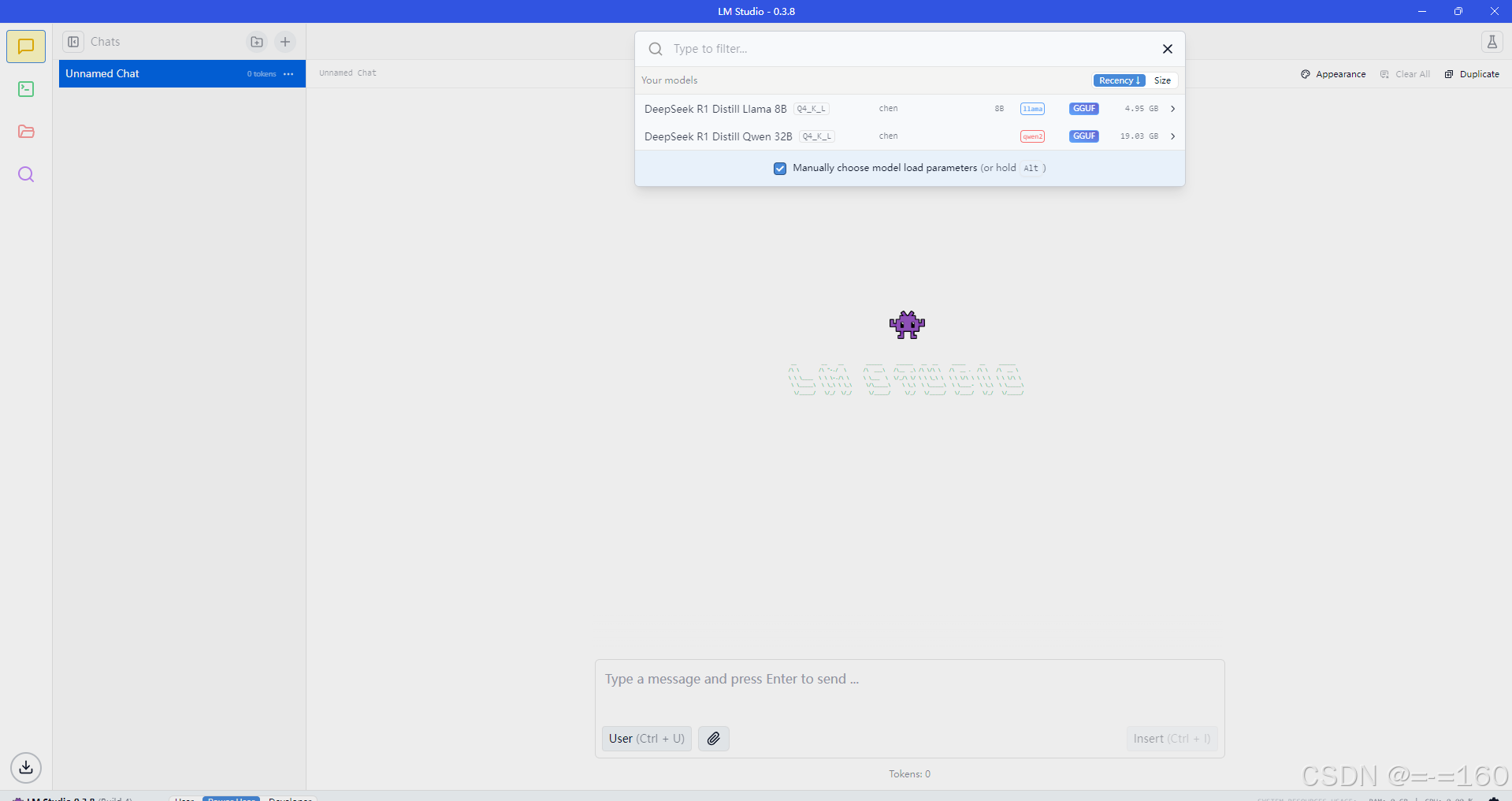Create a new chat folder

tap(257, 42)
